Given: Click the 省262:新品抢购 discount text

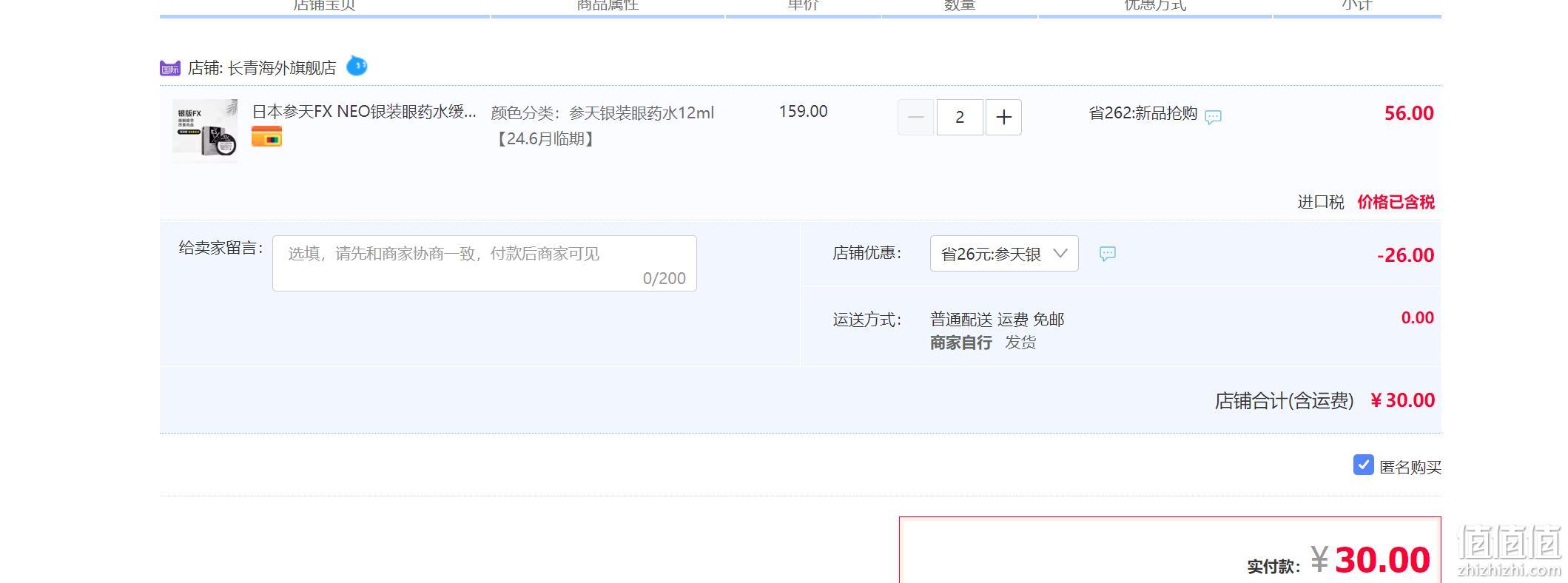Looking at the screenshot, I should (x=1143, y=113).
